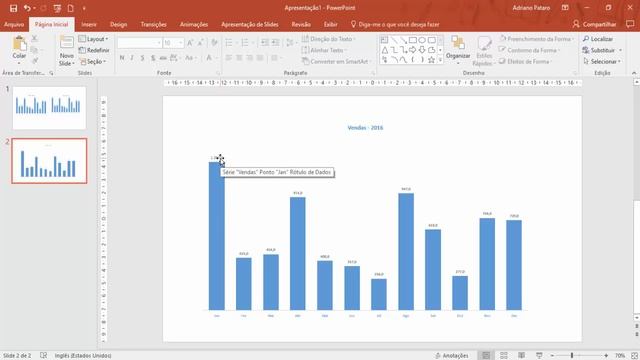Click the spell check icon in status bar

tap(43, 356)
